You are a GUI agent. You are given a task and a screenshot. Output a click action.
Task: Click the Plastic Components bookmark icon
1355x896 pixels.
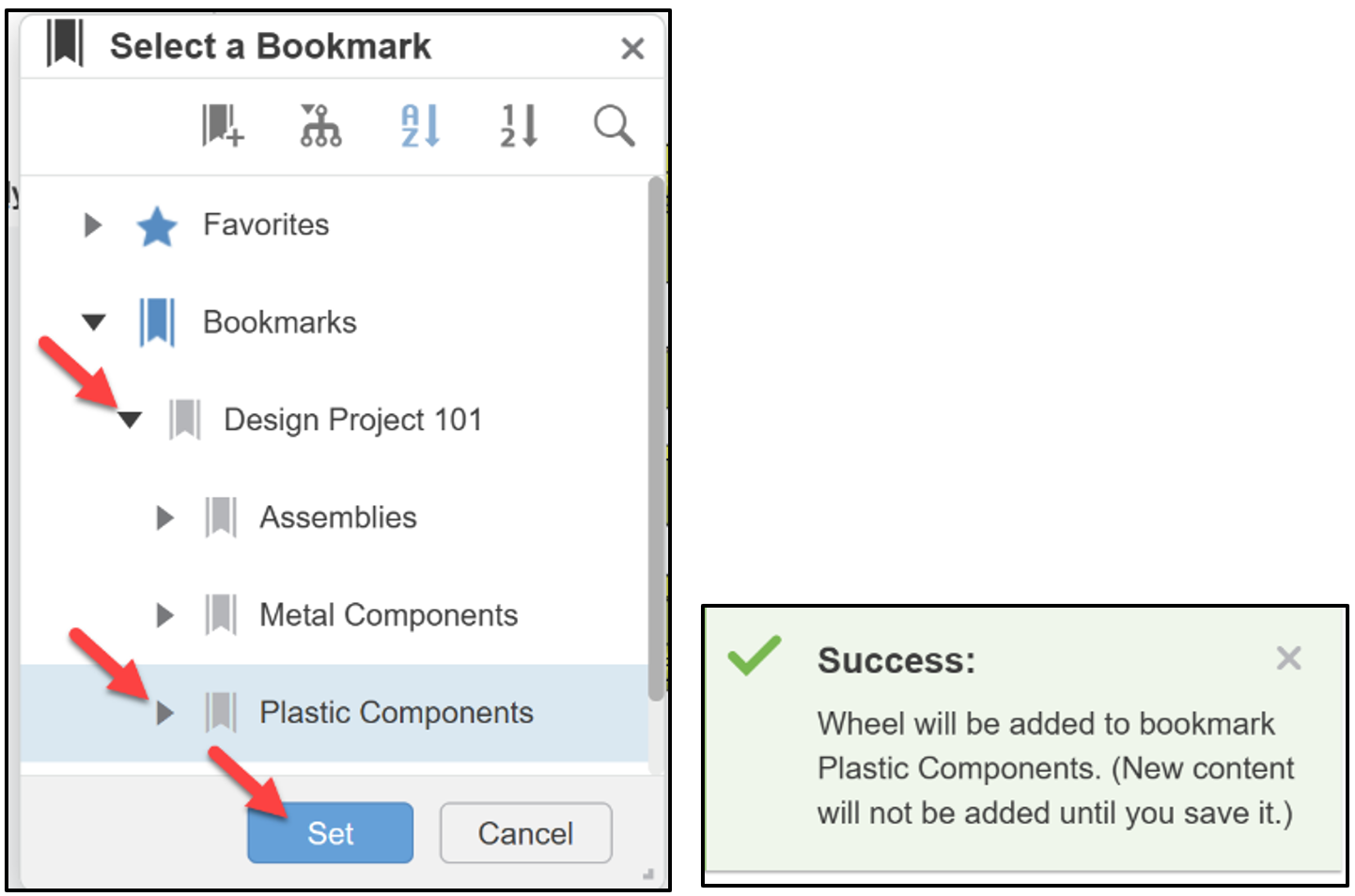coord(221,712)
